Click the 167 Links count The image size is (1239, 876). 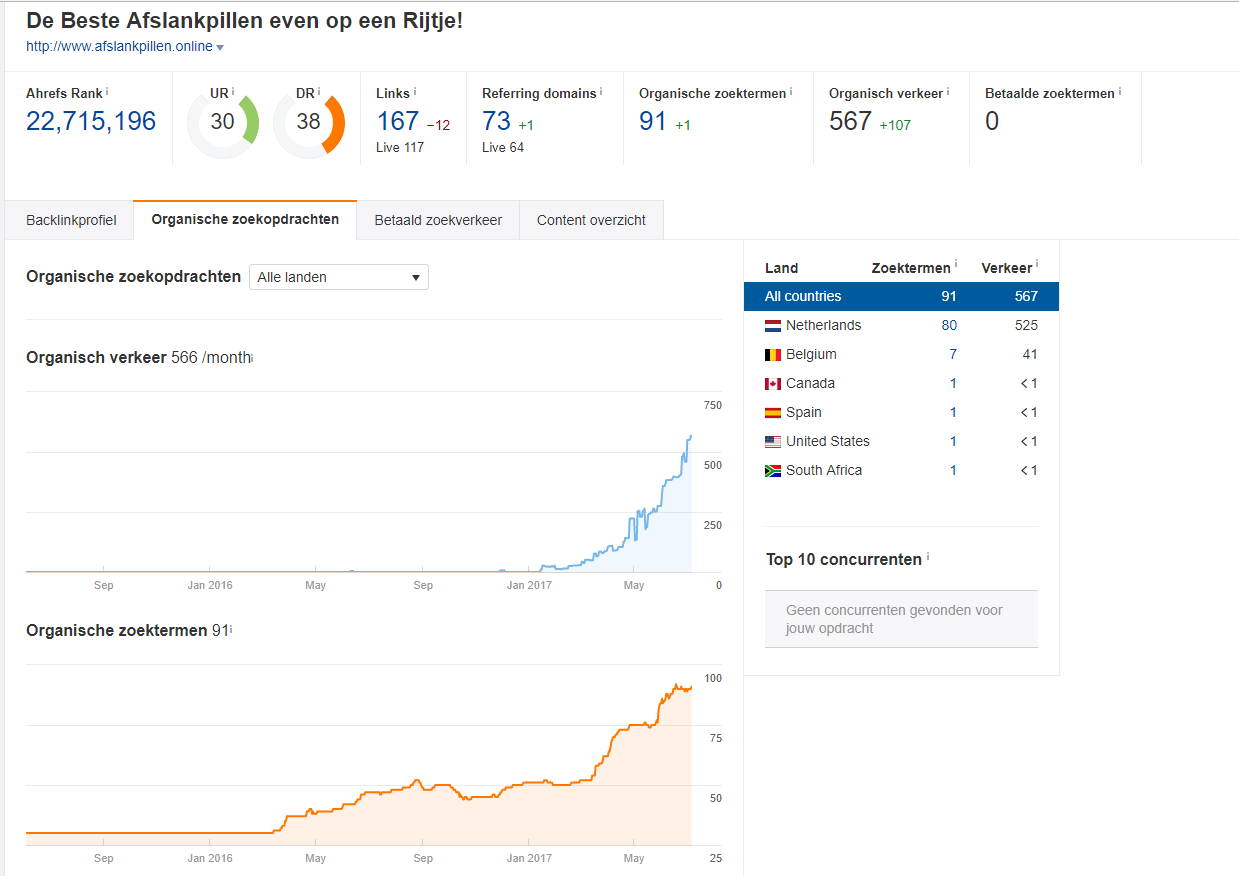coord(397,122)
